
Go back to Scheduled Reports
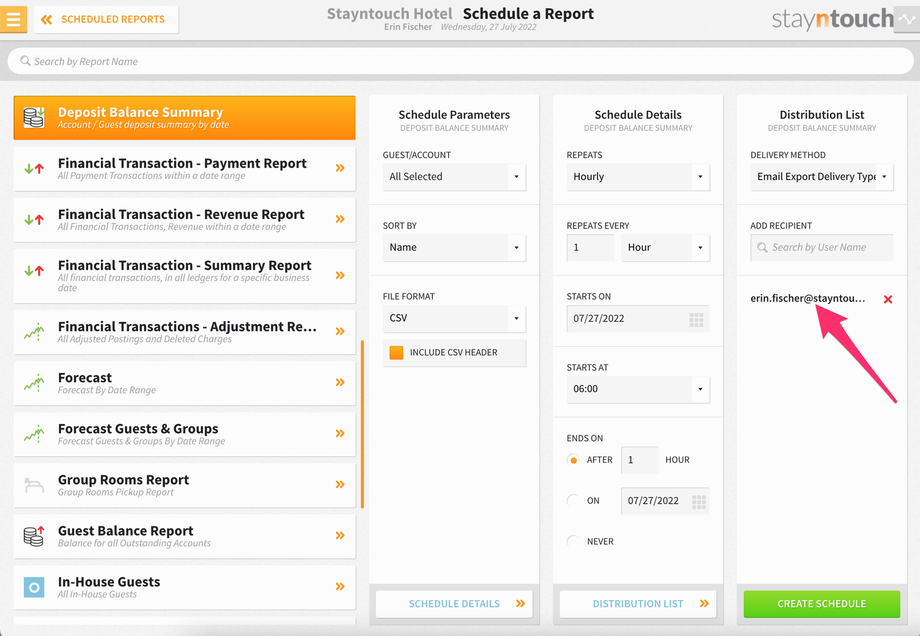(x=106, y=19)
